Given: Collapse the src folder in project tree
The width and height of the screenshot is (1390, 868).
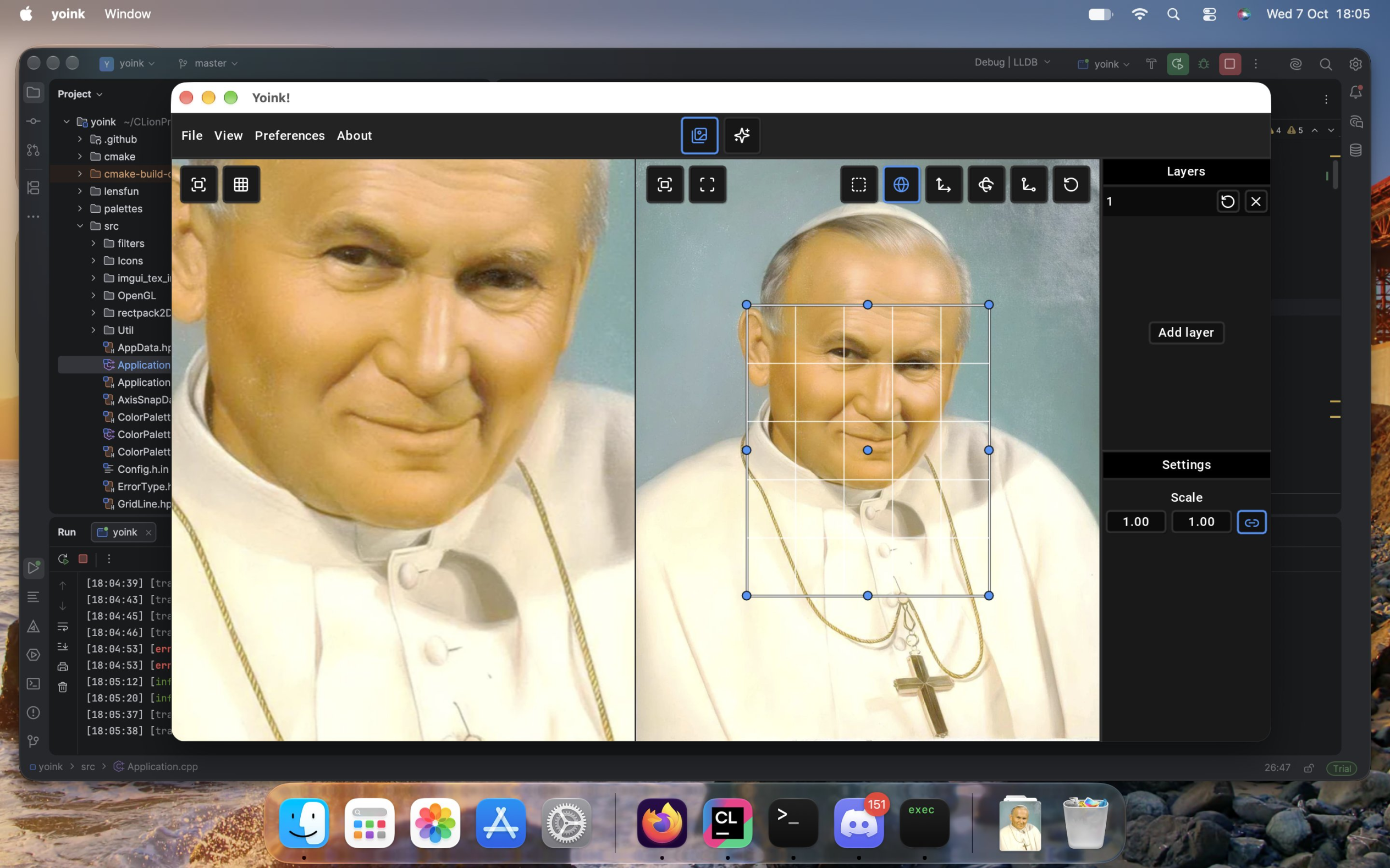Looking at the screenshot, I should 80,226.
